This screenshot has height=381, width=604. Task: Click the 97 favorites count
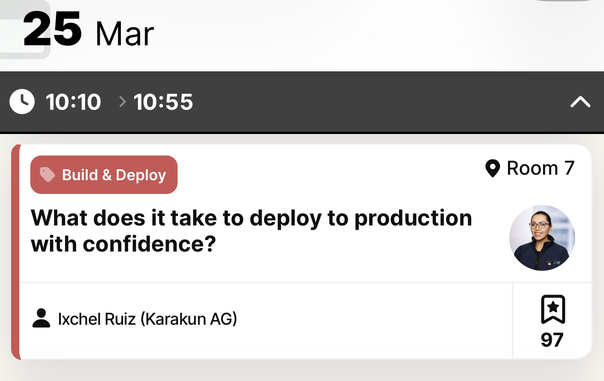tap(552, 340)
